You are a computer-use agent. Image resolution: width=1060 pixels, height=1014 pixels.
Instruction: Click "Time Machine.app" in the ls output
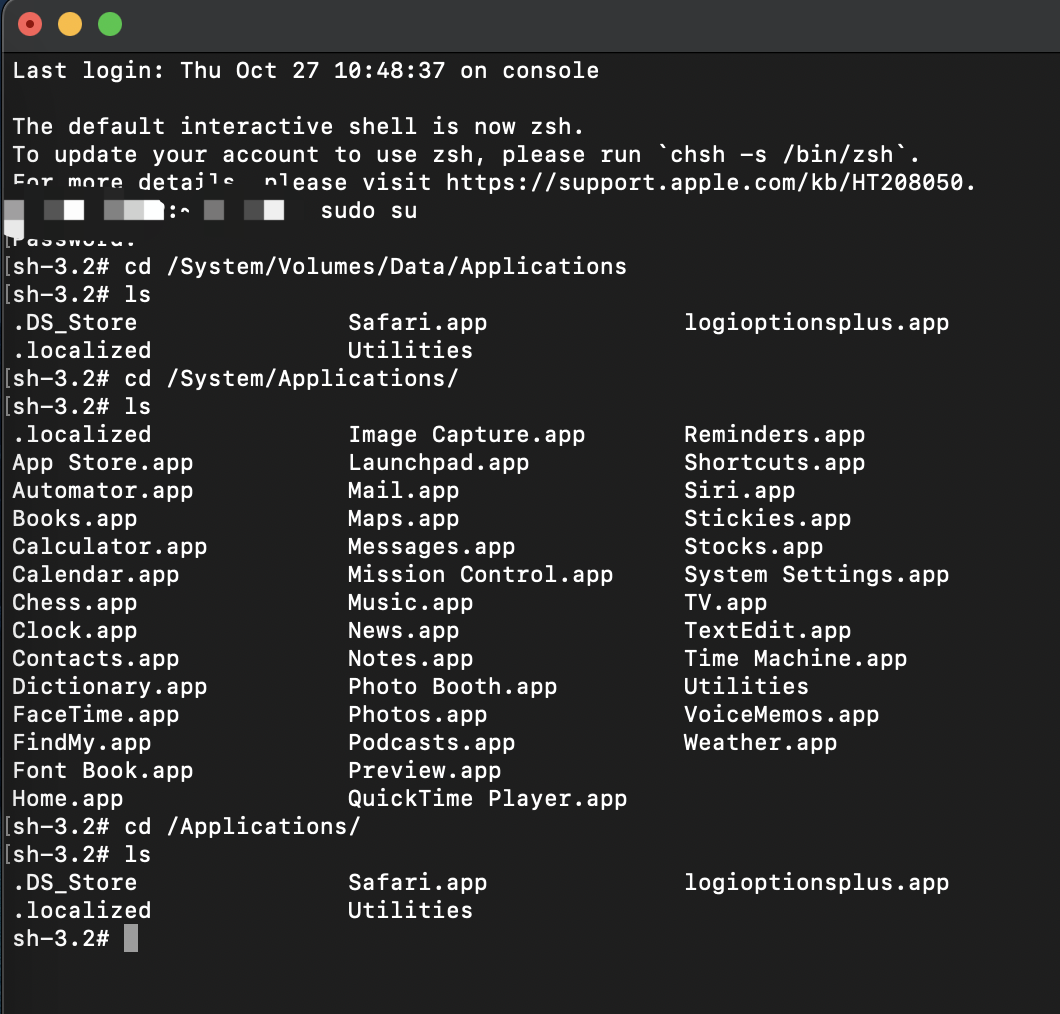pyautogui.click(x=795, y=659)
